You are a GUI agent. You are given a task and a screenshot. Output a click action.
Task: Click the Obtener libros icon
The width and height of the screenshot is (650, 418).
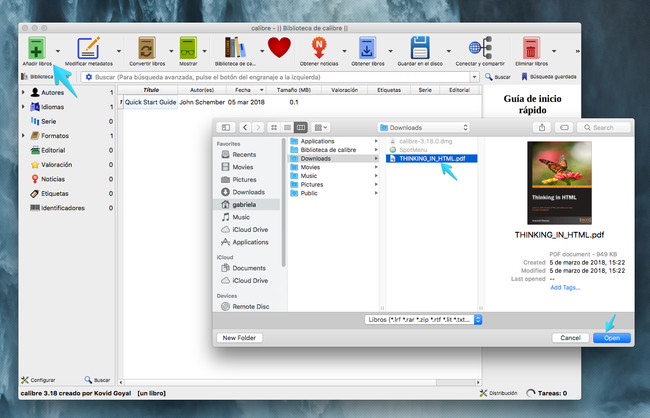[367, 48]
